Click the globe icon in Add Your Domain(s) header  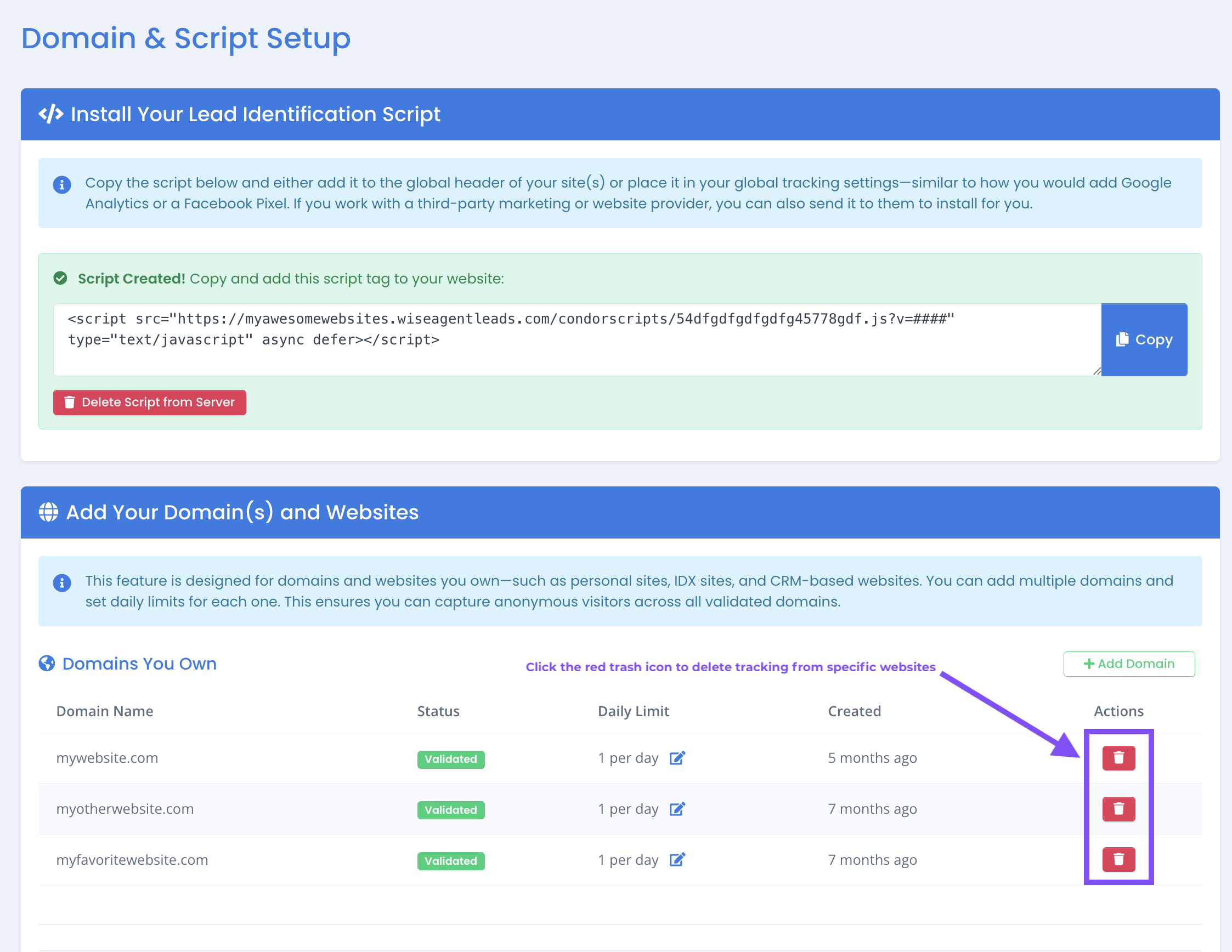(x=48, y=512)
